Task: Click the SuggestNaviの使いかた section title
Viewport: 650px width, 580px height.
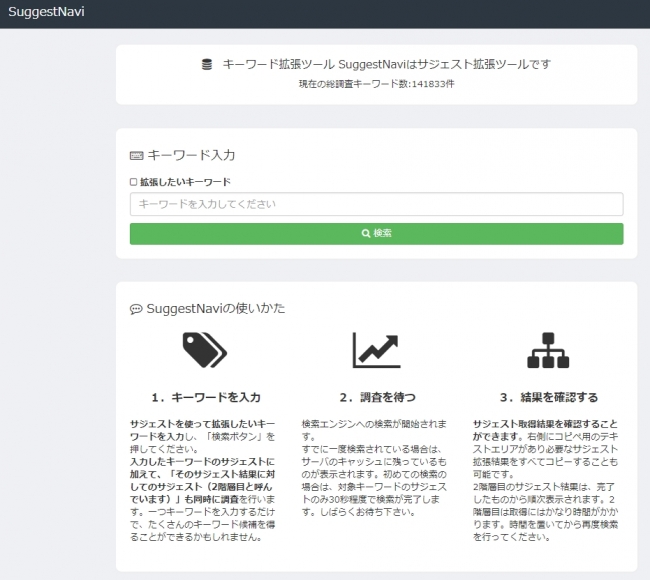Action: (215, 309)
